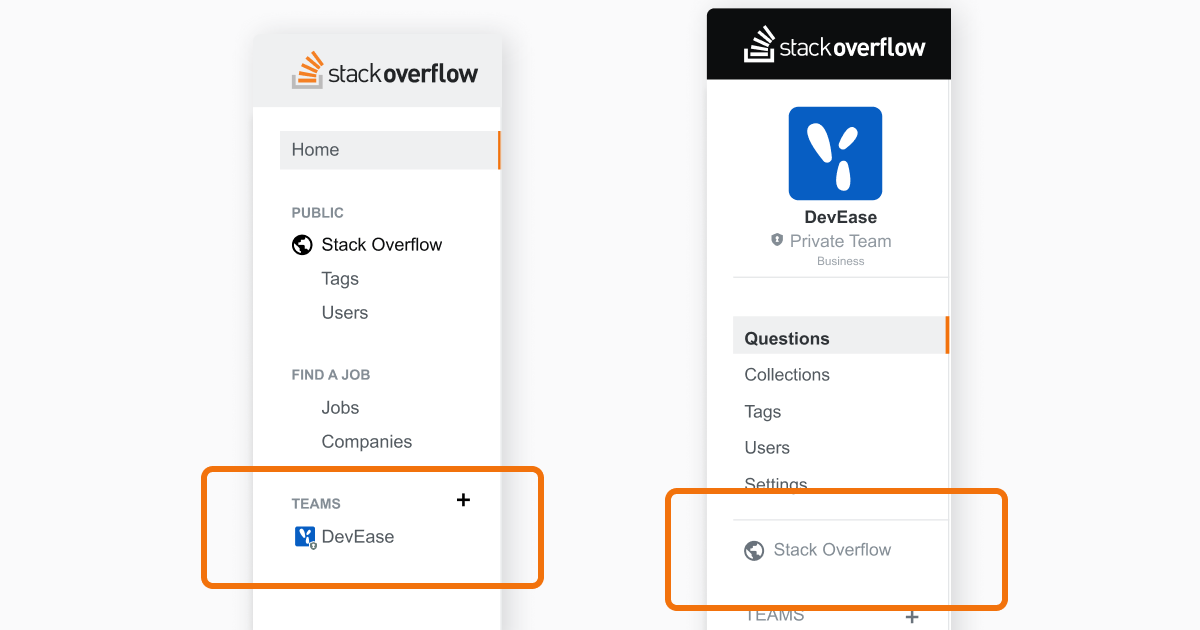This screenshot has height=630, width=1200.
Task: Open Companies under Find a Job
Action: (367, 442)
